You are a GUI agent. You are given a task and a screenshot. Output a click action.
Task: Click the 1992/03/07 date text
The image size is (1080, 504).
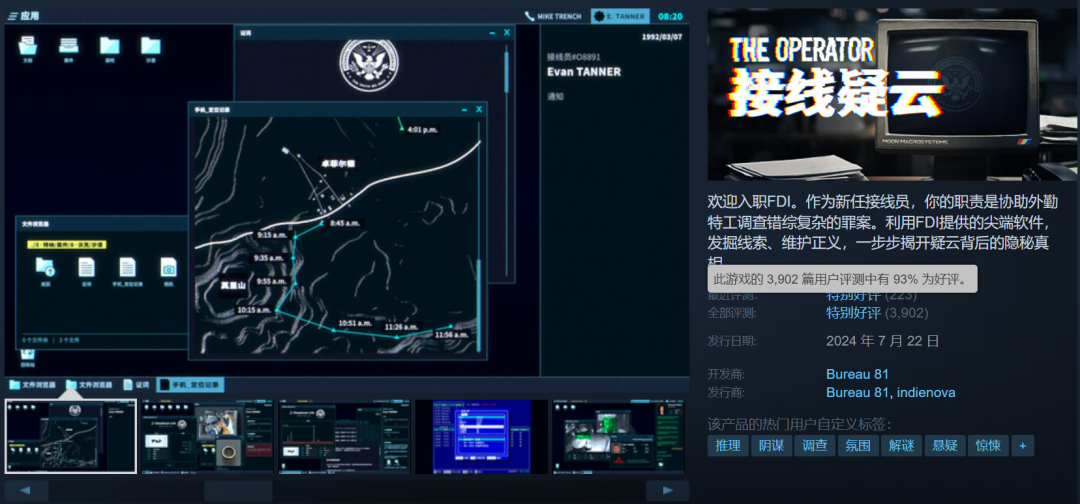pyautogui.click(x=662, y=37)
